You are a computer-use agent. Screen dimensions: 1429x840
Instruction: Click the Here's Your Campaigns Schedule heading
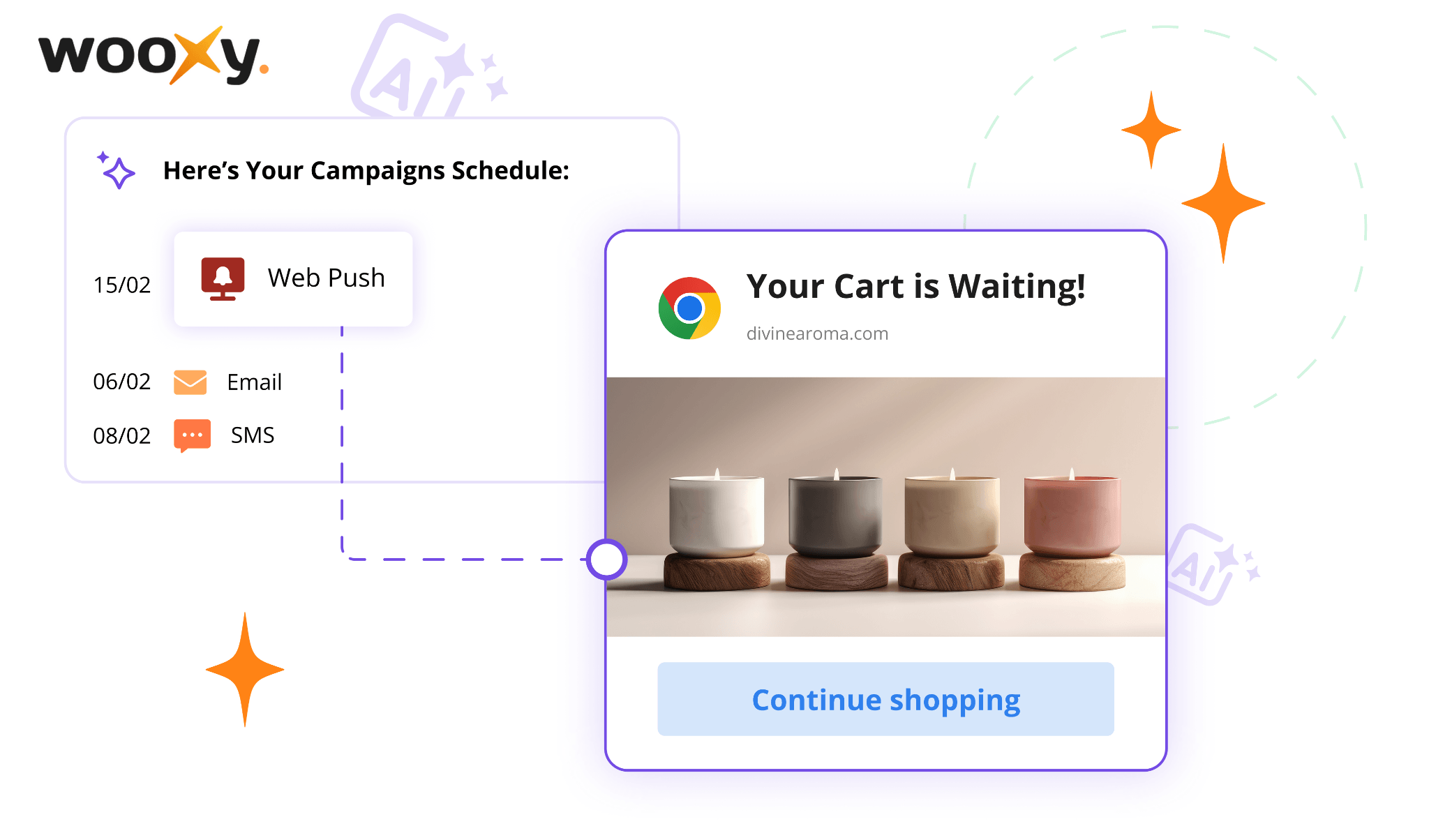(x=366, y=170)
